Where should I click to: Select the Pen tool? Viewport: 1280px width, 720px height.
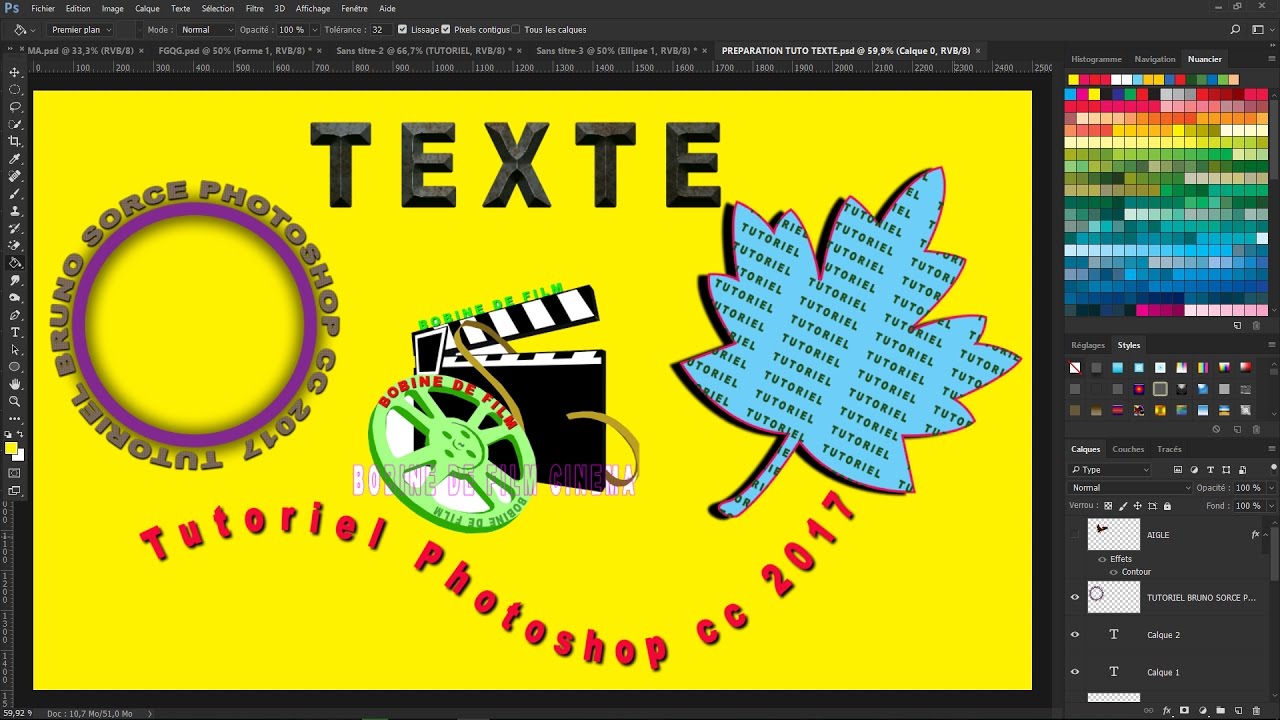coord(15,315)
